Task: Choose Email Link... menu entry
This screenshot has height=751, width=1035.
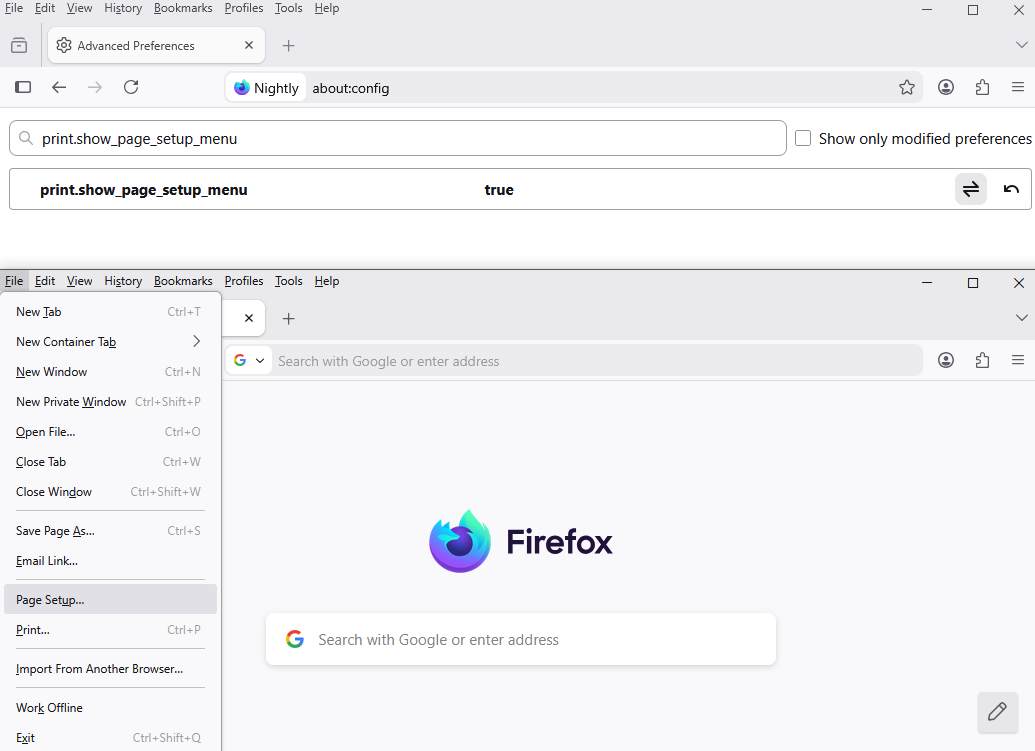Action: point(110,561)
